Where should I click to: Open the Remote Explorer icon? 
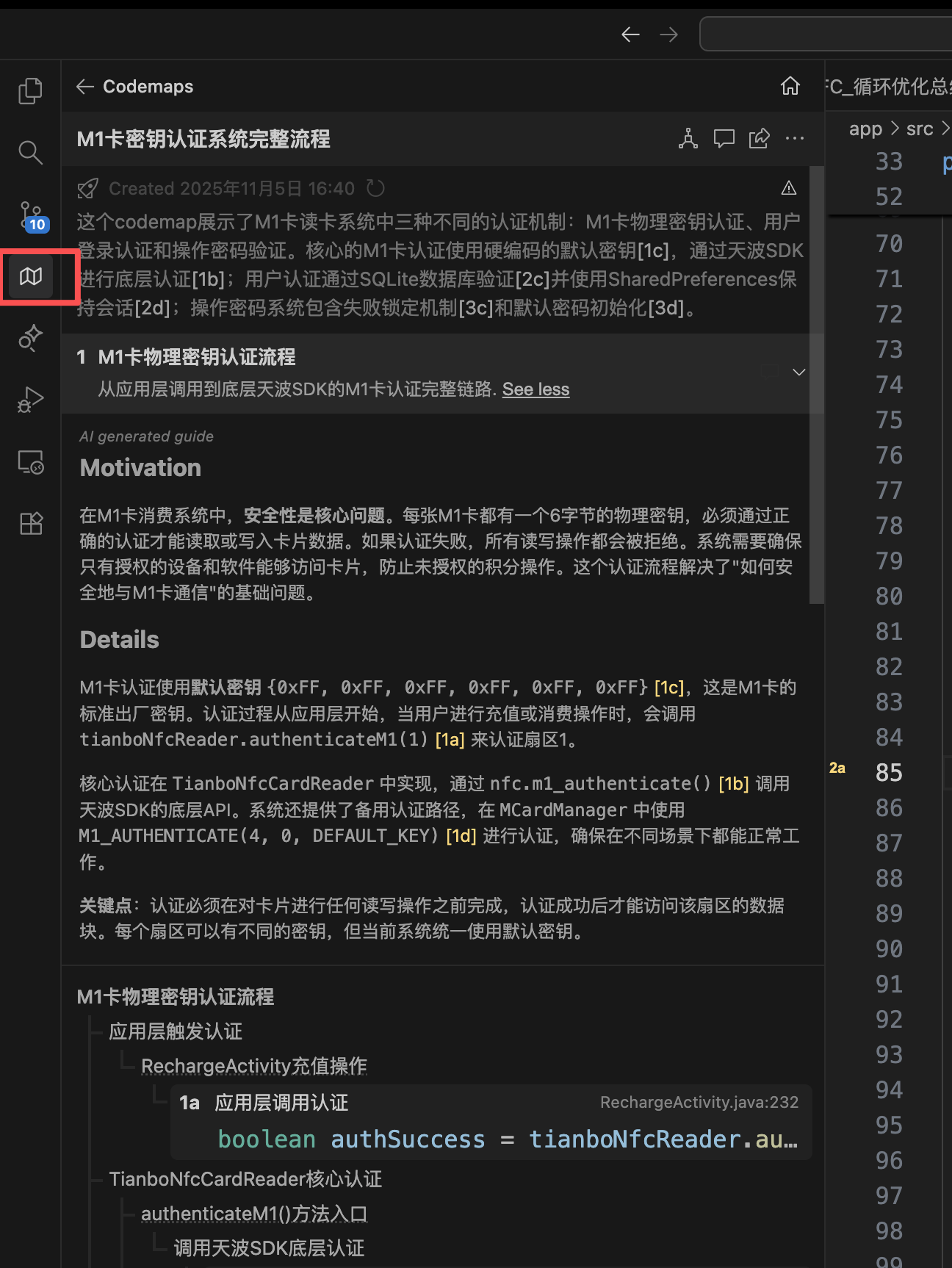point(30,462)
